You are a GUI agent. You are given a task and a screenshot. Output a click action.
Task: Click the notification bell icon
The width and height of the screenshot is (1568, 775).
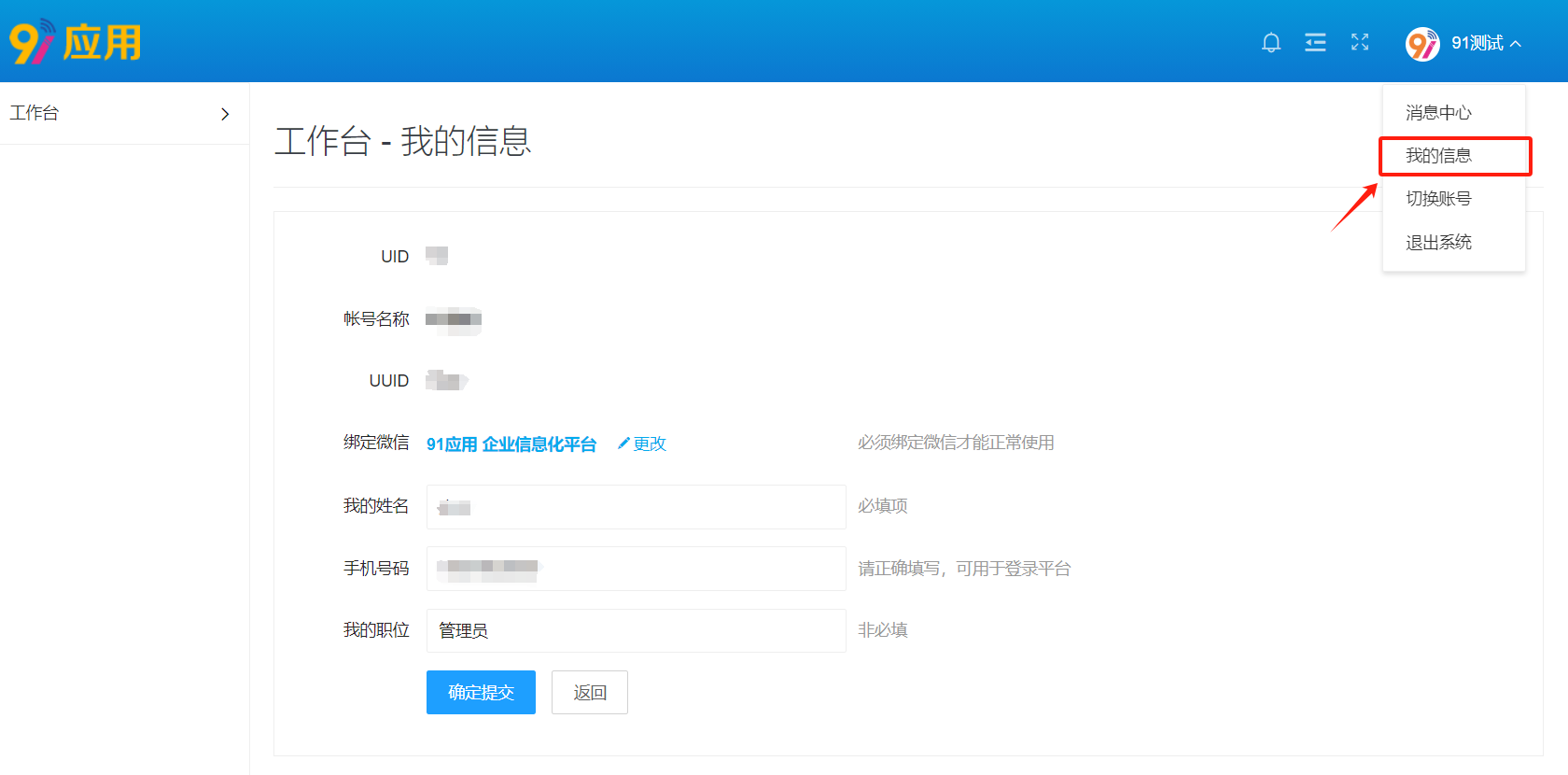(1270, 43)
